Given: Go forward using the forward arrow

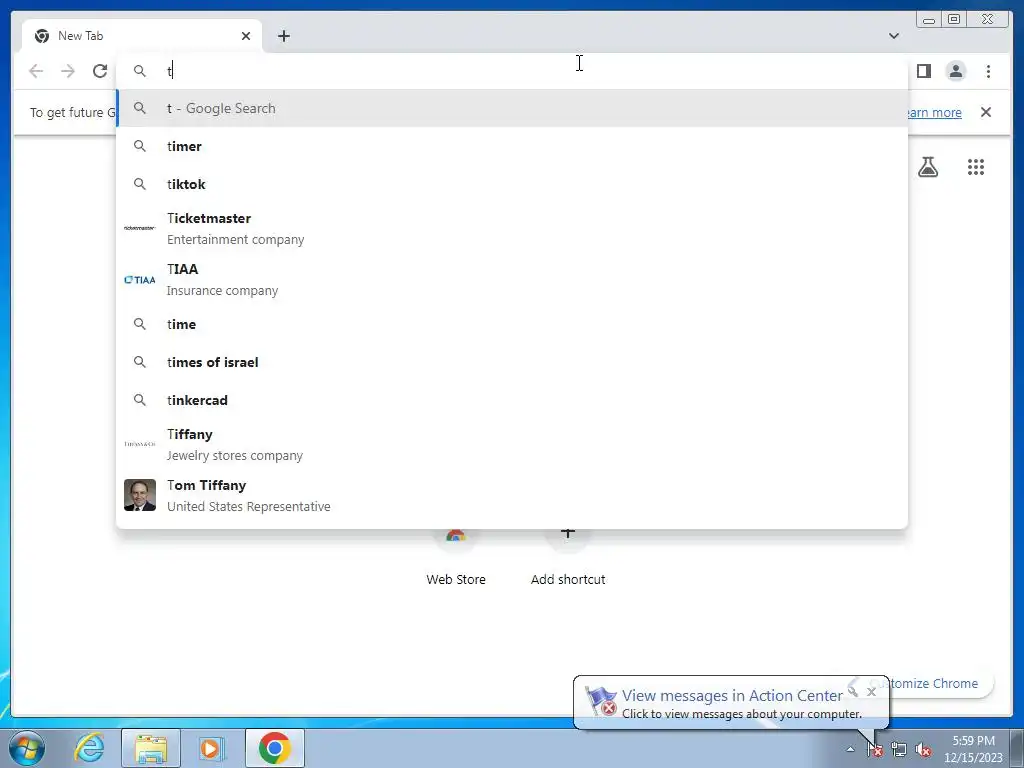Looking at the screenshot, I should [68, 71].
